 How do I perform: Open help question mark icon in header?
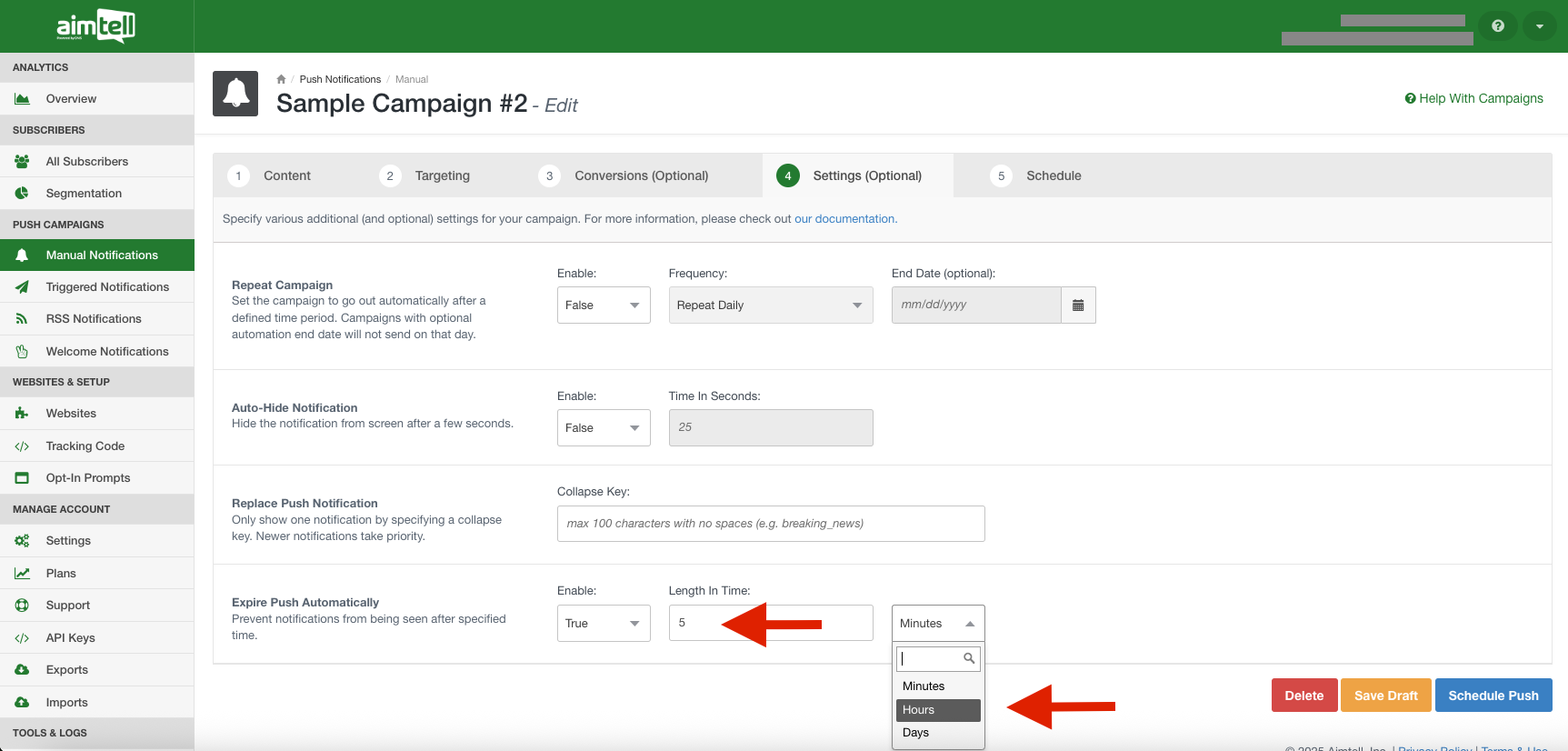[x=1498, y=26]
